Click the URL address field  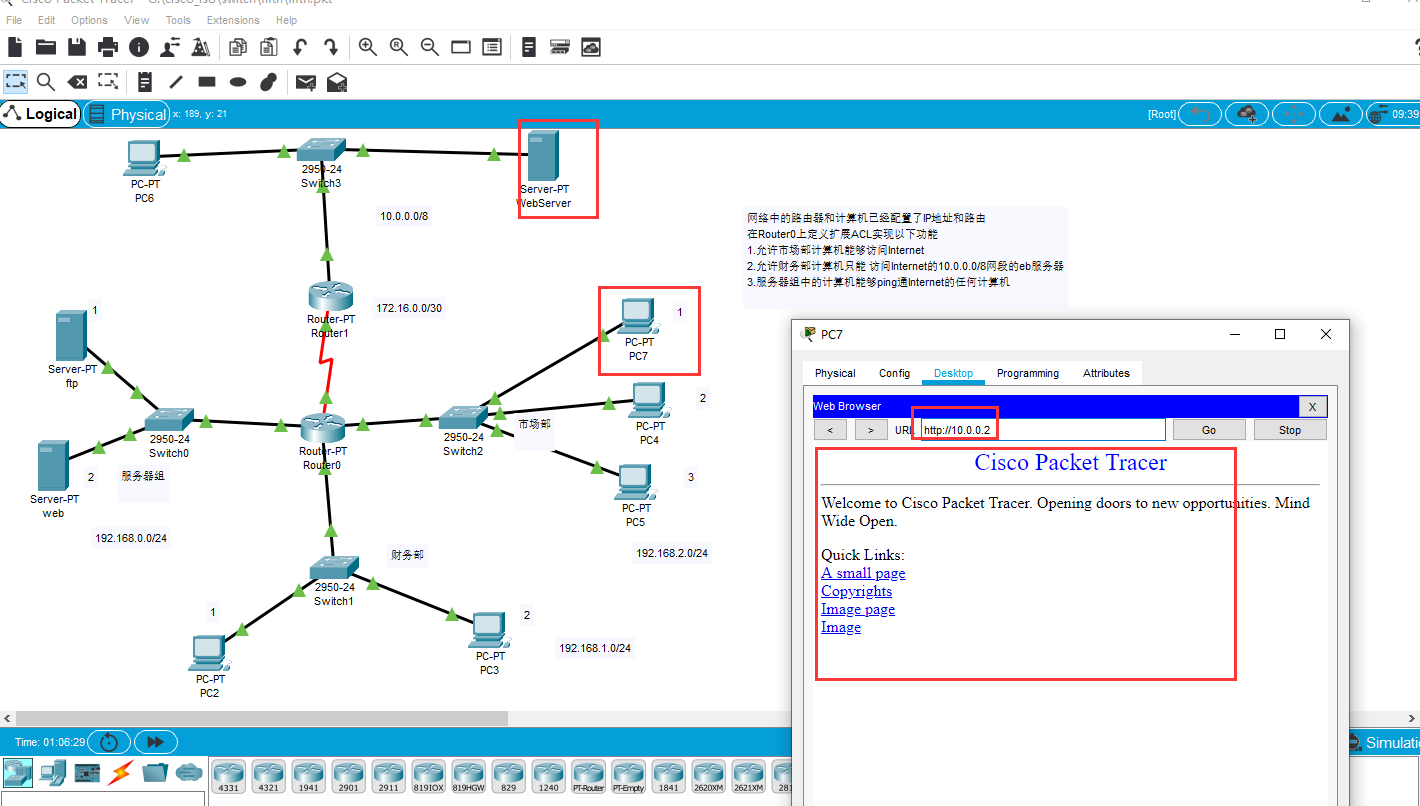pos(1042,430)
